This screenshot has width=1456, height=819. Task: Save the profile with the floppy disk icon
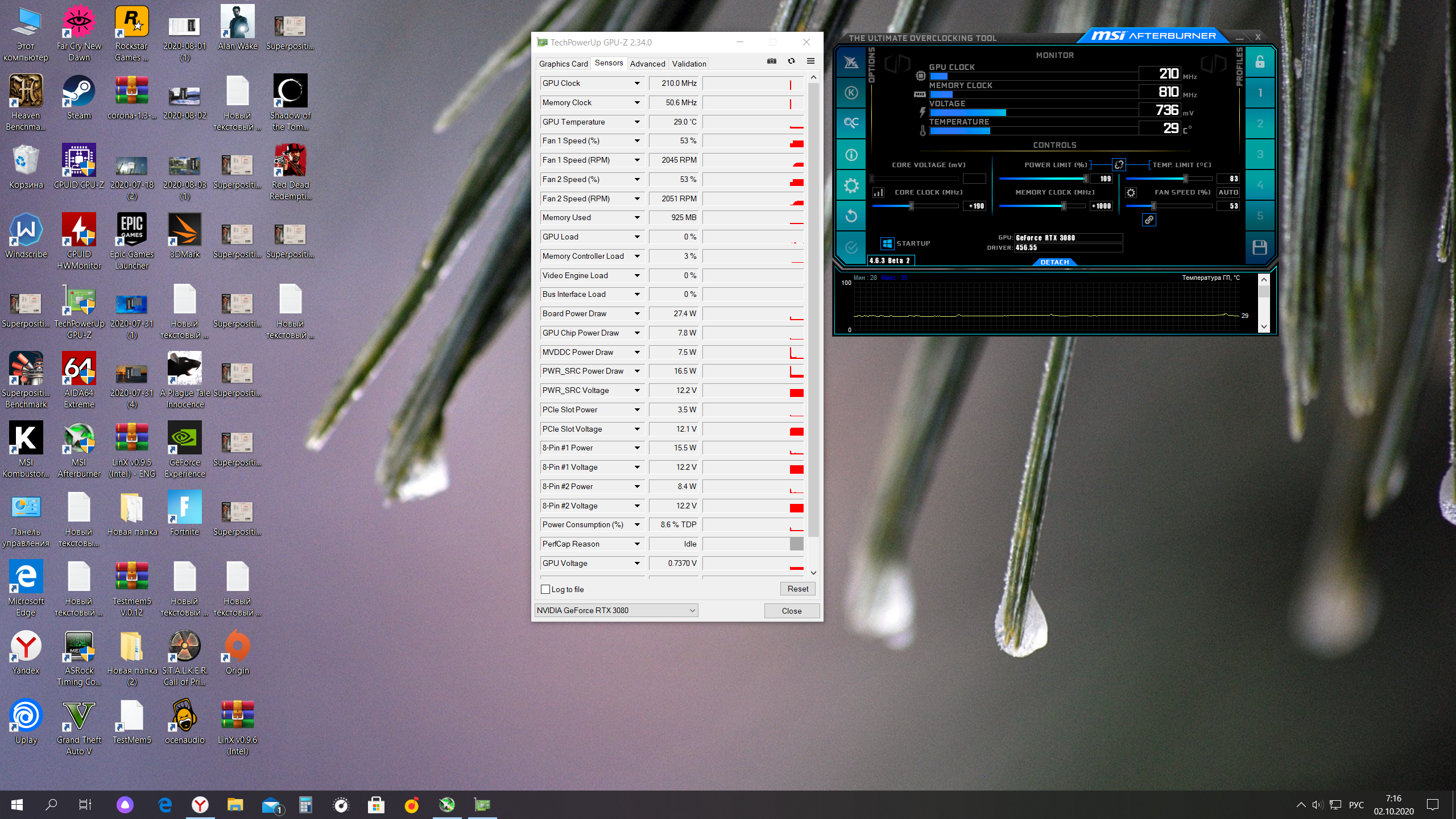point(1259,247)
